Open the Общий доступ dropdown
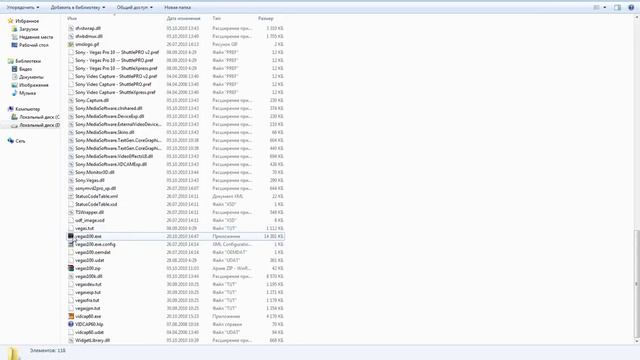Image resolution: width=640 pixels, height=360 pixels. (x=135, y=7)
